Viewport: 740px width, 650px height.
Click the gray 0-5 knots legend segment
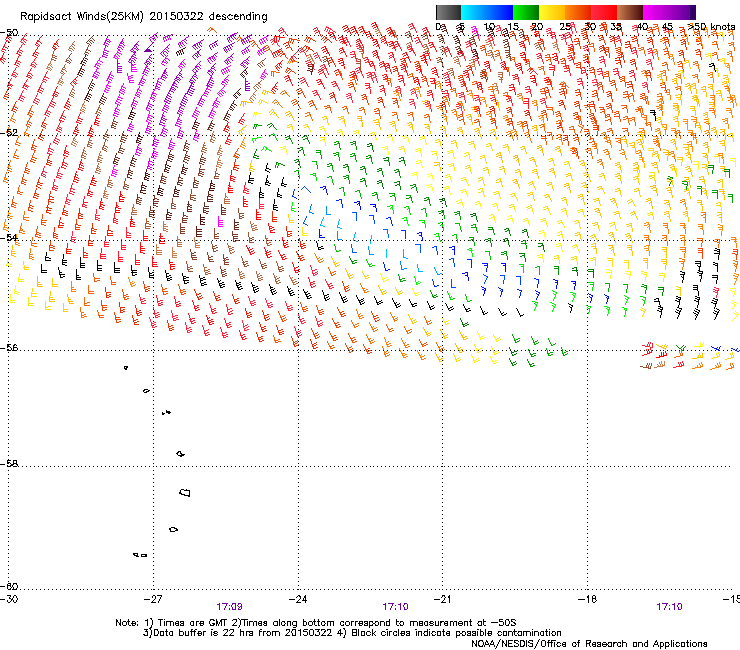[448, 12]
